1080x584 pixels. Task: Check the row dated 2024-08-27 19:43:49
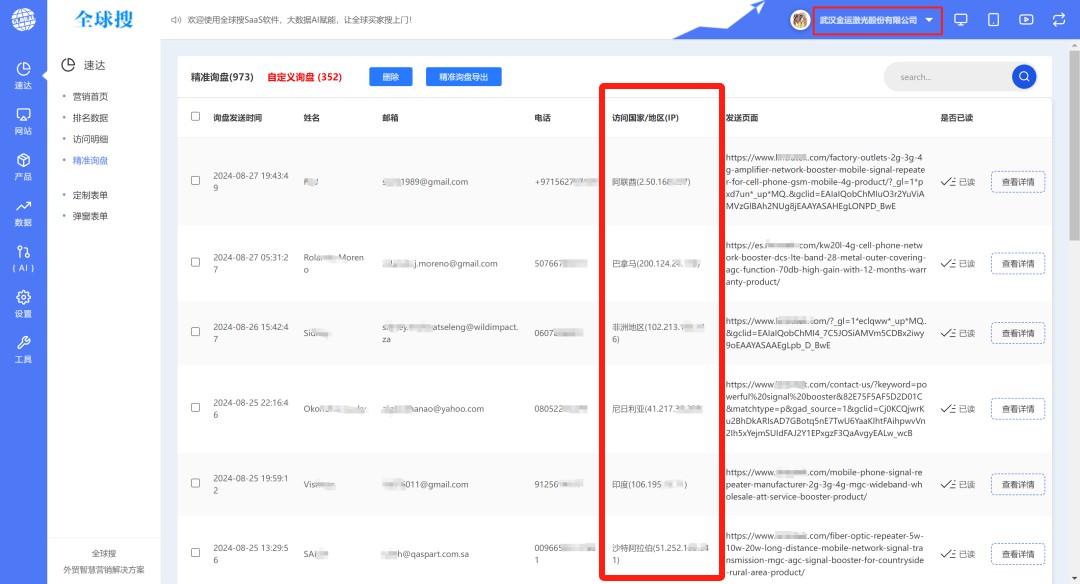point(195,181)
